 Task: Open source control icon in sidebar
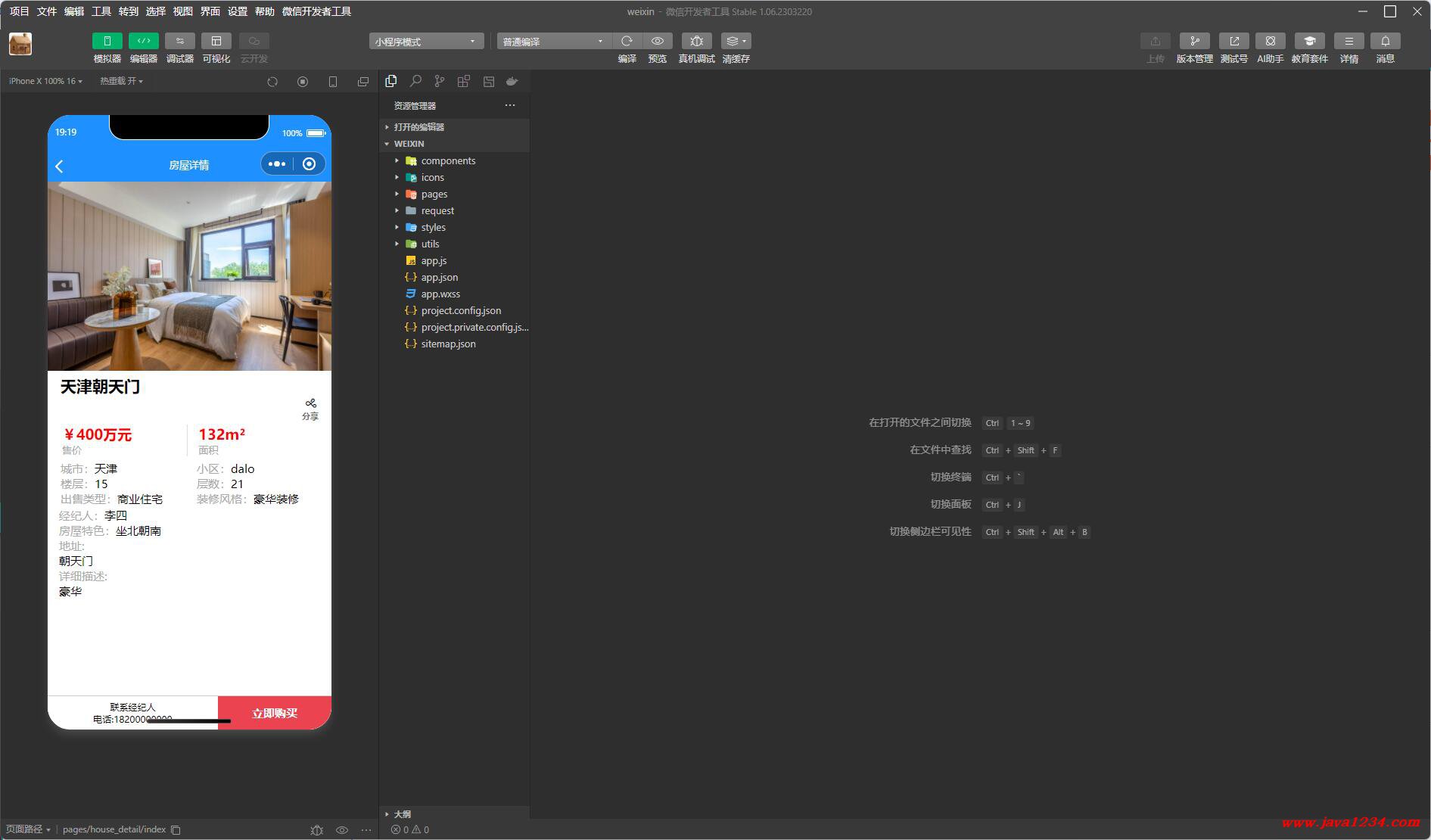[440, 81]
